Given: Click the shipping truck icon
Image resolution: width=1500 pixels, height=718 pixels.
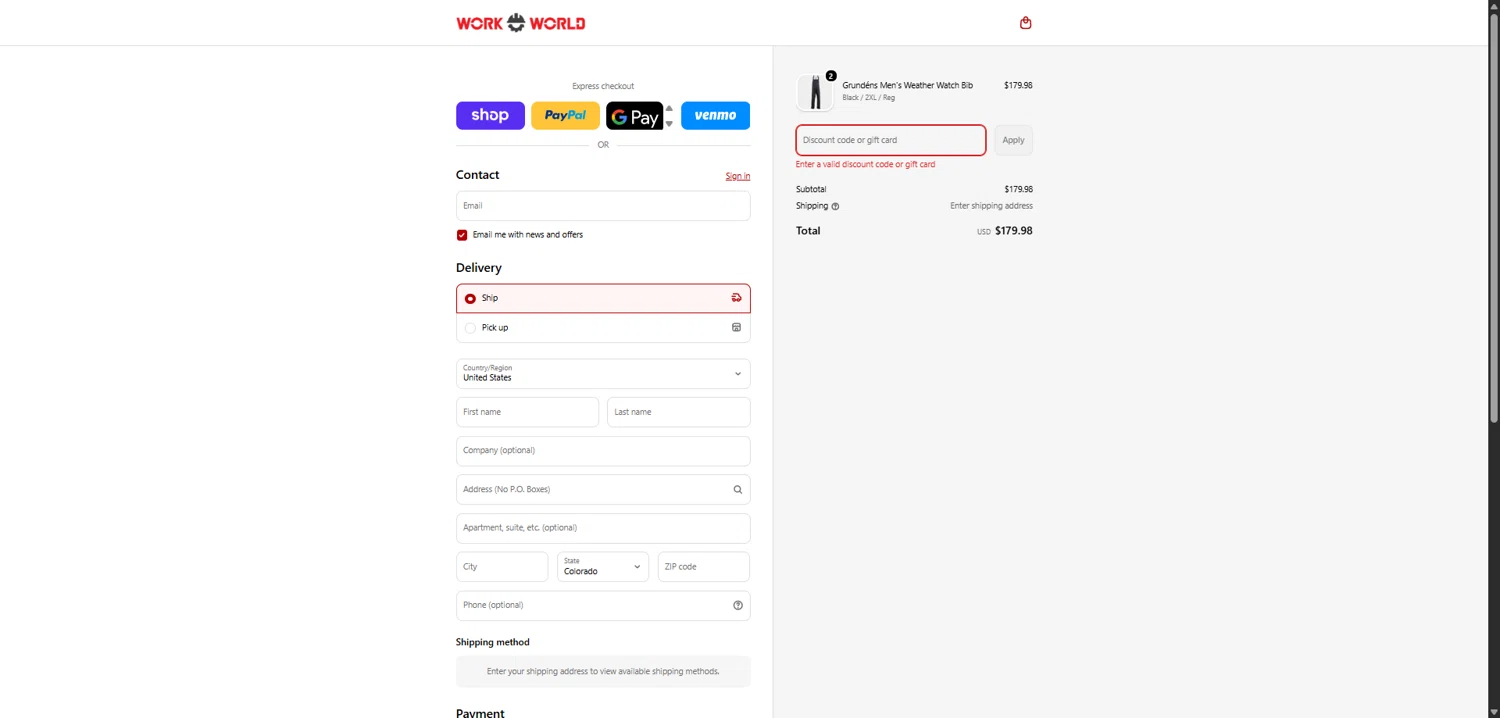Looking at the screenshot, I should pos(737,298).
